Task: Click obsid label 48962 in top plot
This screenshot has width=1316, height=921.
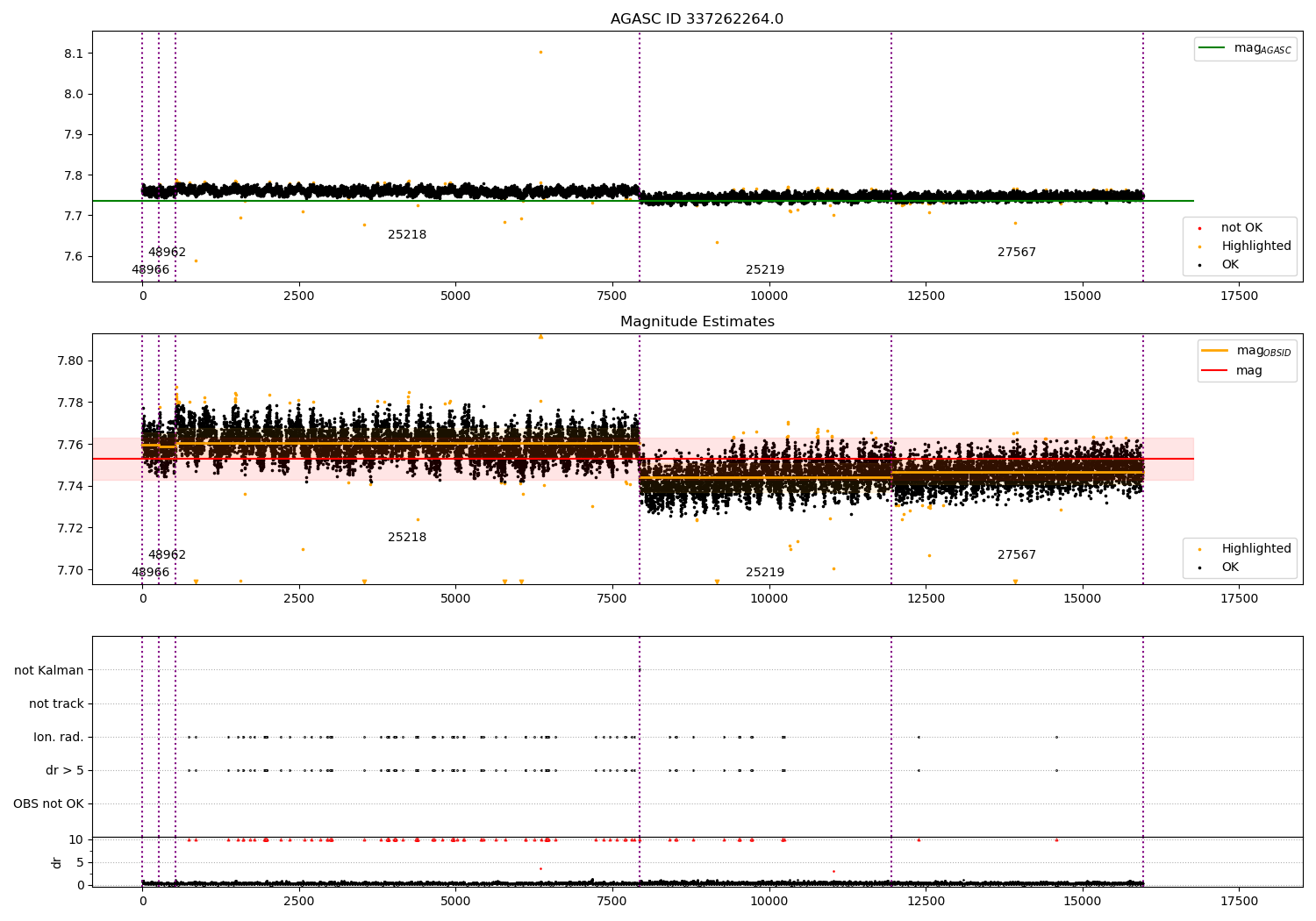Action: click(x=167, y=253)
